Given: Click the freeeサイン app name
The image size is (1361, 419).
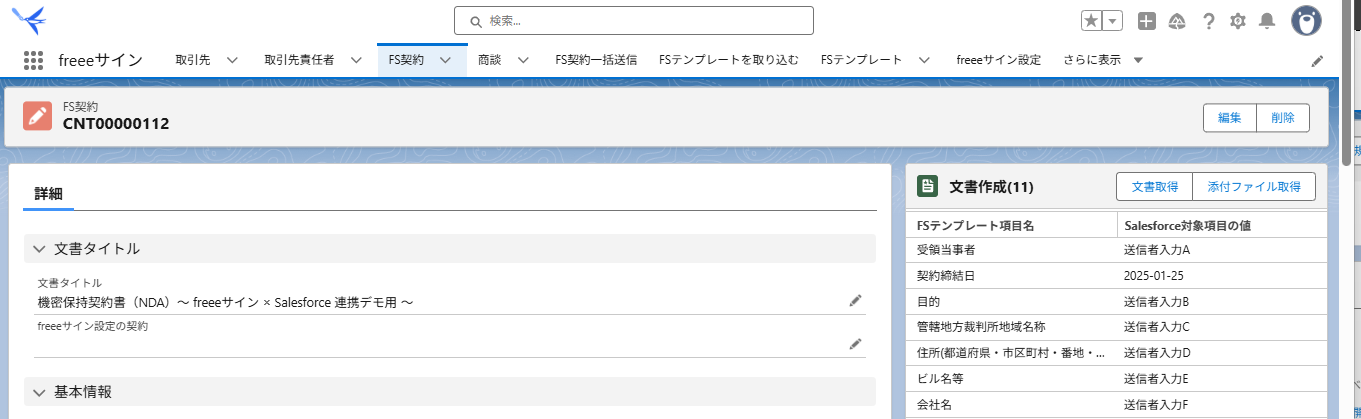Looking at the screenshot, I should point(100,60).
